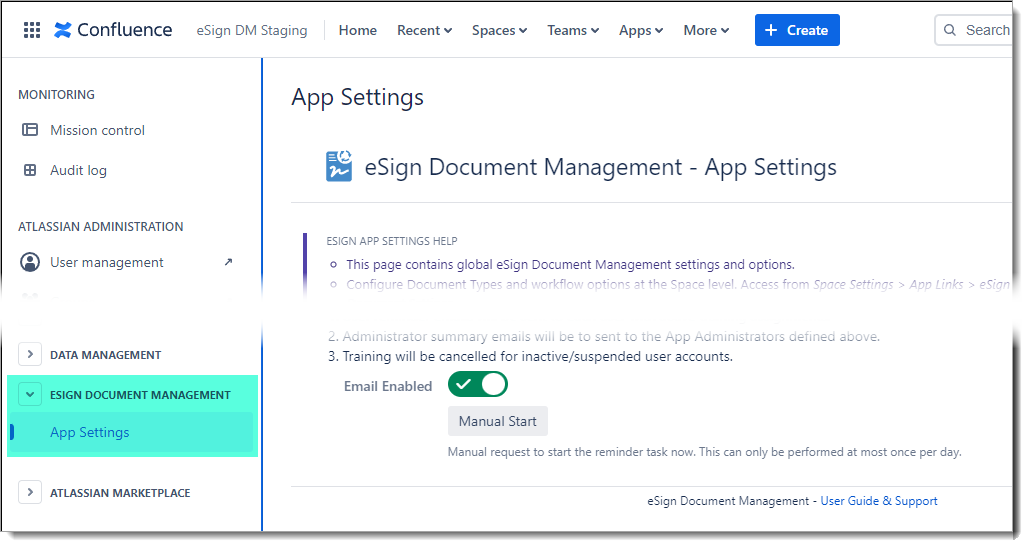The width and height of the screenshot is (1028, 547).
Task: Expand the Atlassian Marketplace section
Action: point(30,492)
